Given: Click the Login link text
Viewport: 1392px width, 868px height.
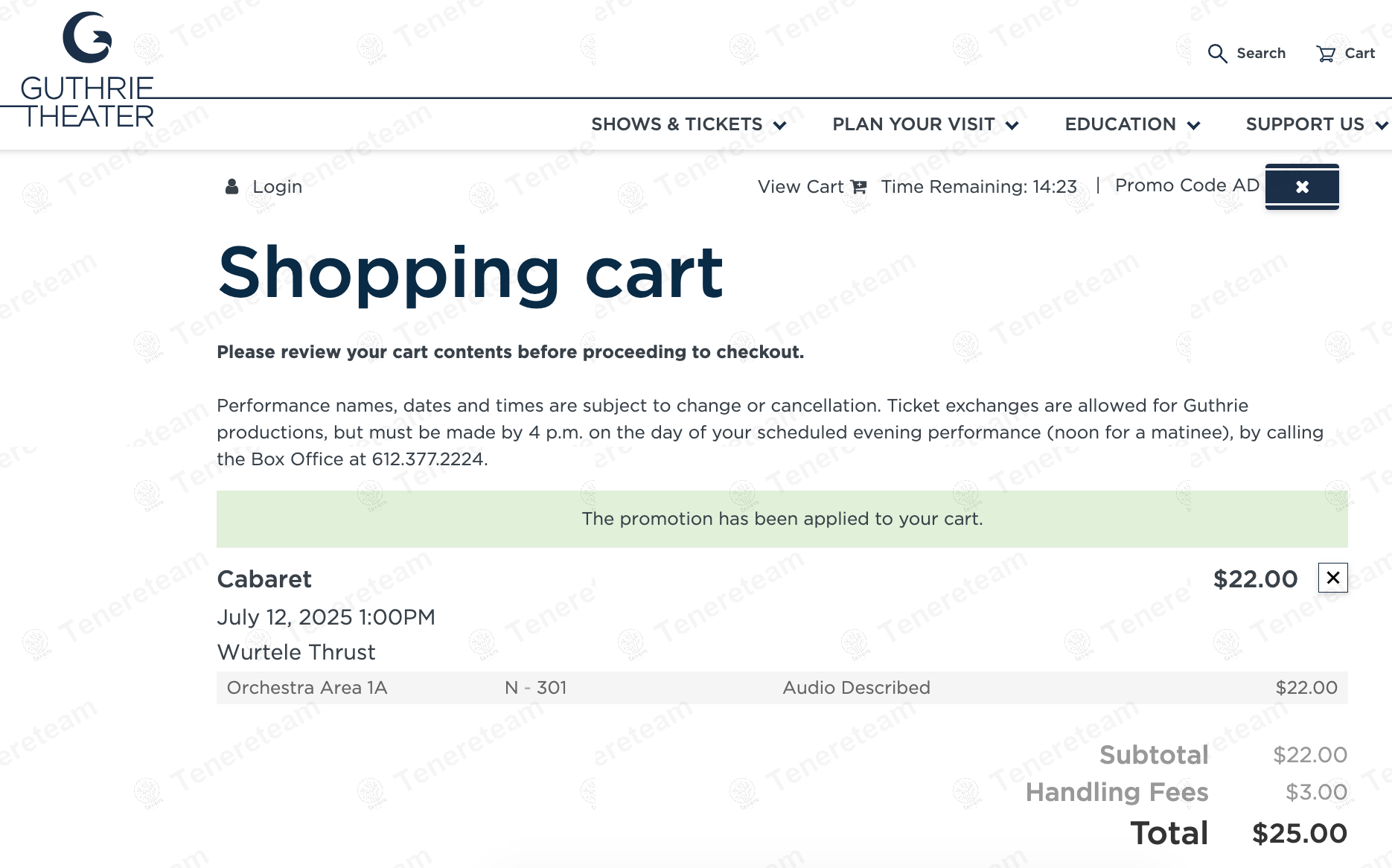Looking at the screenshot, I should [277, 187].
